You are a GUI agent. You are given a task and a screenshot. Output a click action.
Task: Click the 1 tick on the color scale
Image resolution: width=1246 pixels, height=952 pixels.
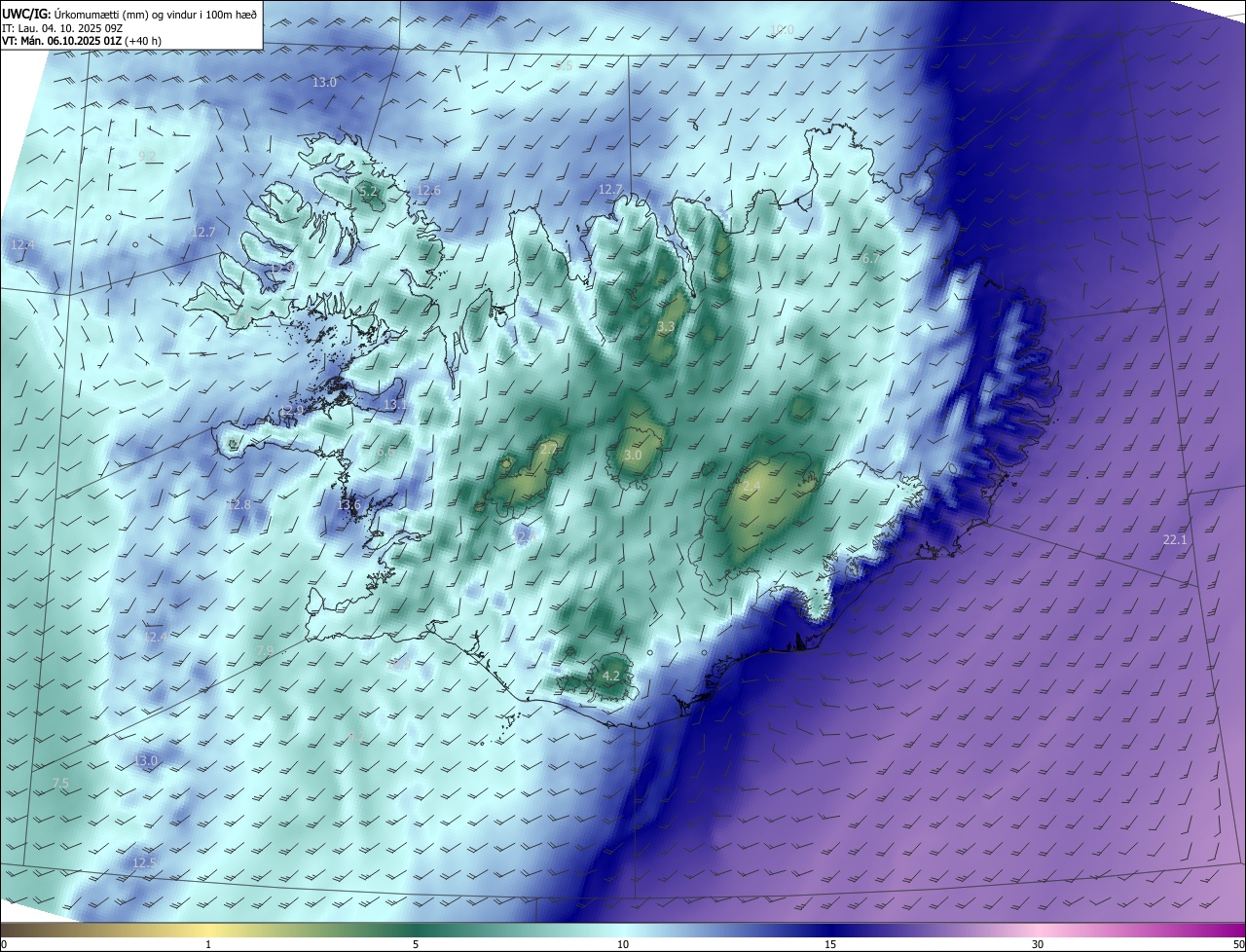[x=208, y=944]
